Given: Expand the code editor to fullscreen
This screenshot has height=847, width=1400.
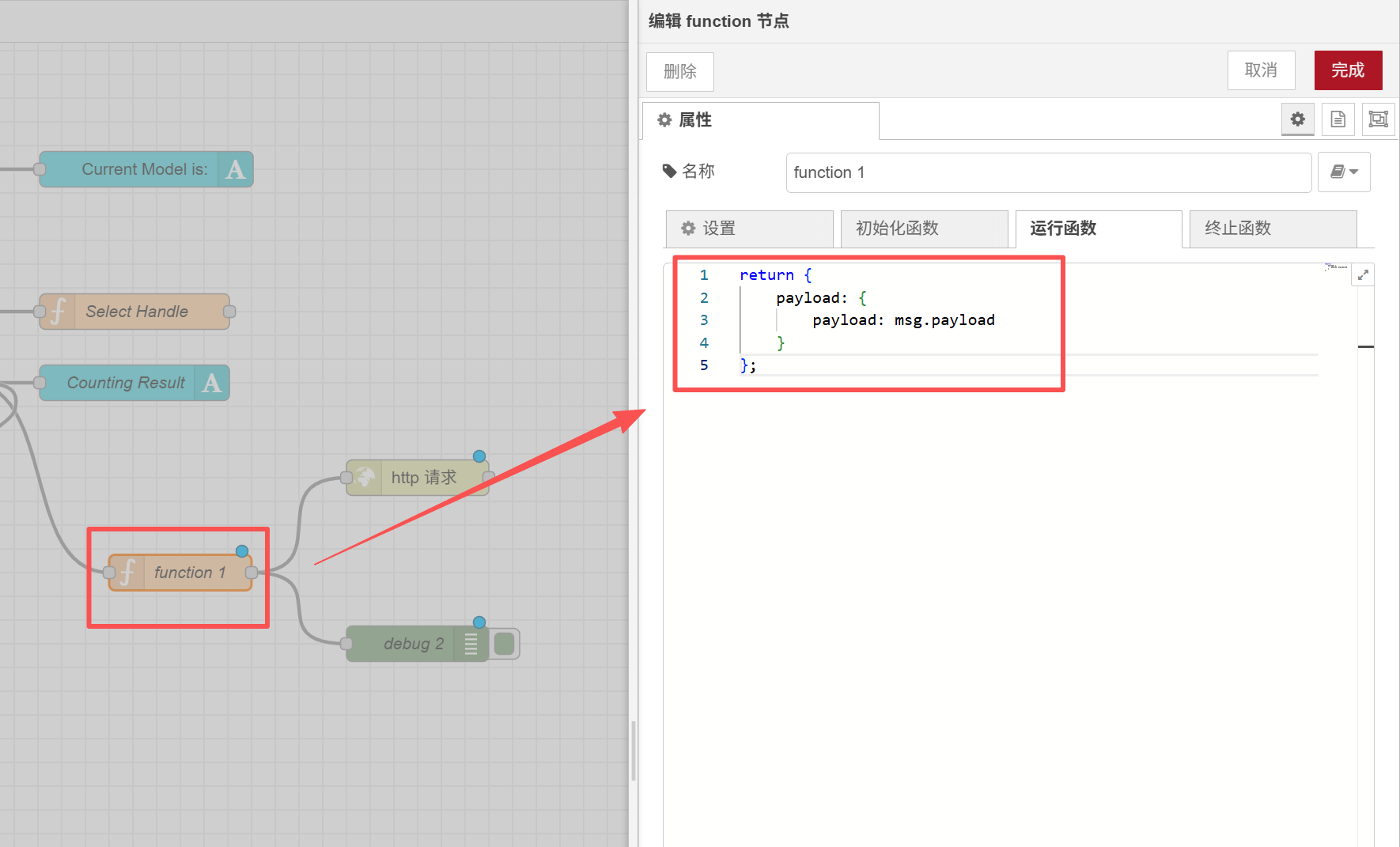Looking at the screenshot, I should pyautogui.click(x=1363, y=275).
